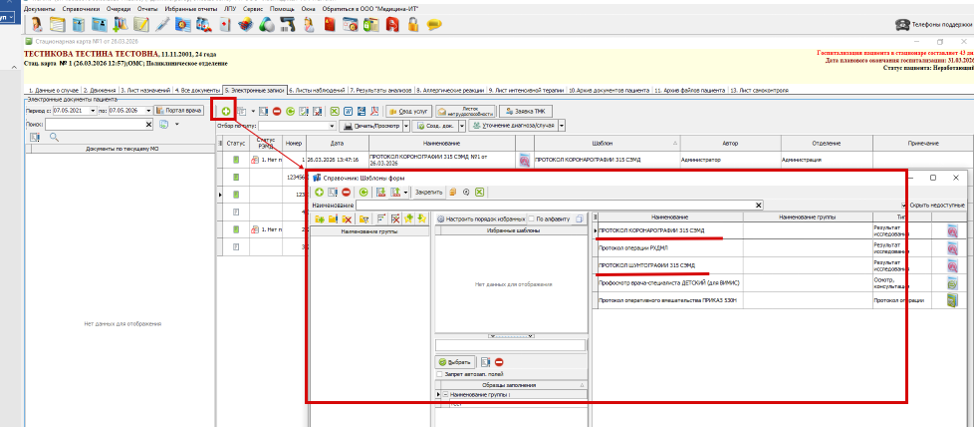This screenshot has width=974, height=427.
Task: Collapse the Наименование группы row expander
Action: click(445, 395)
